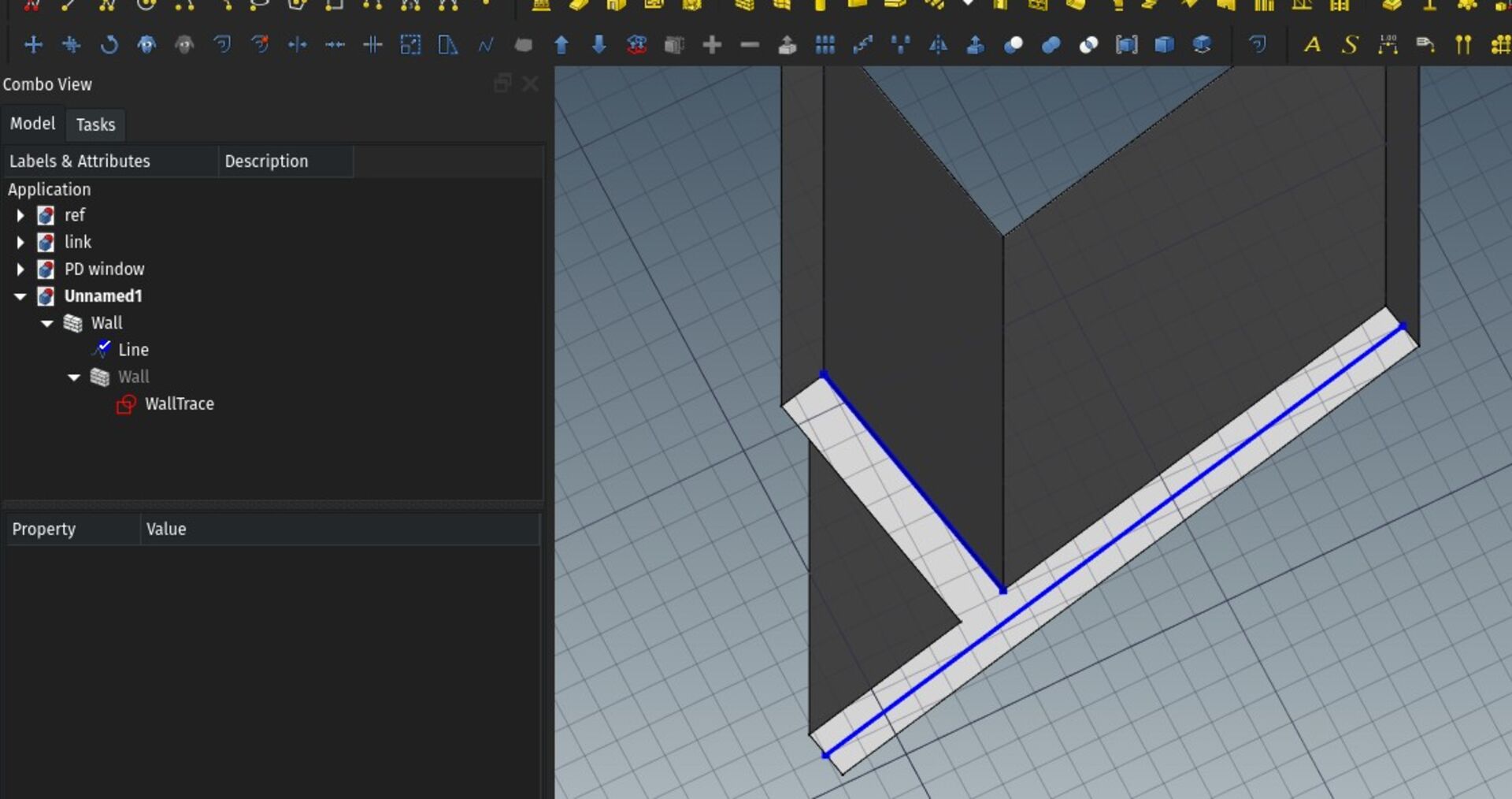Click the short blue wall trace line
Image resolution: width=1512 pixels, height=799 pixels.
913,481
